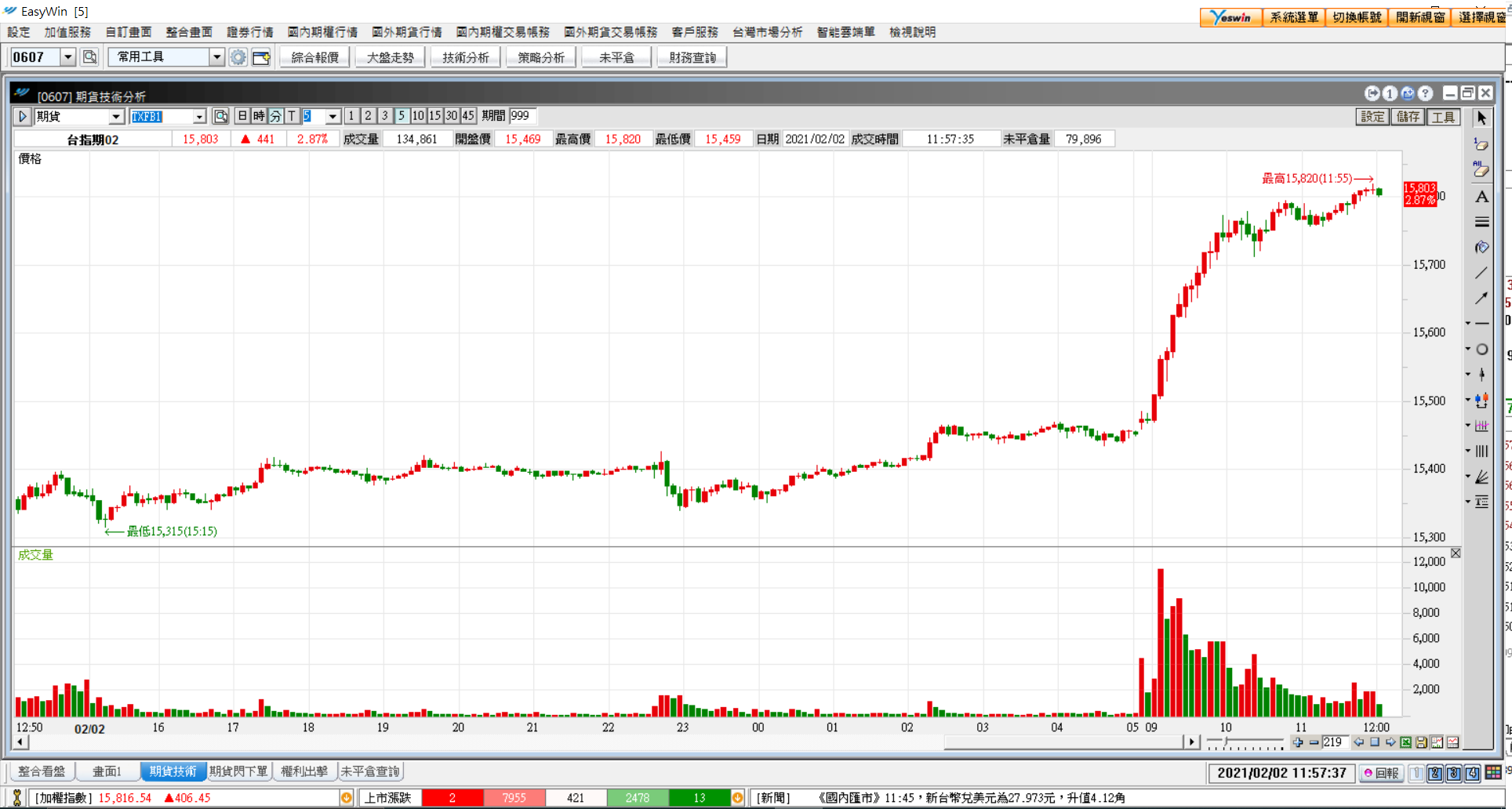Open the line thickness tool
1512x809 pixels.
coord(1481,222)
